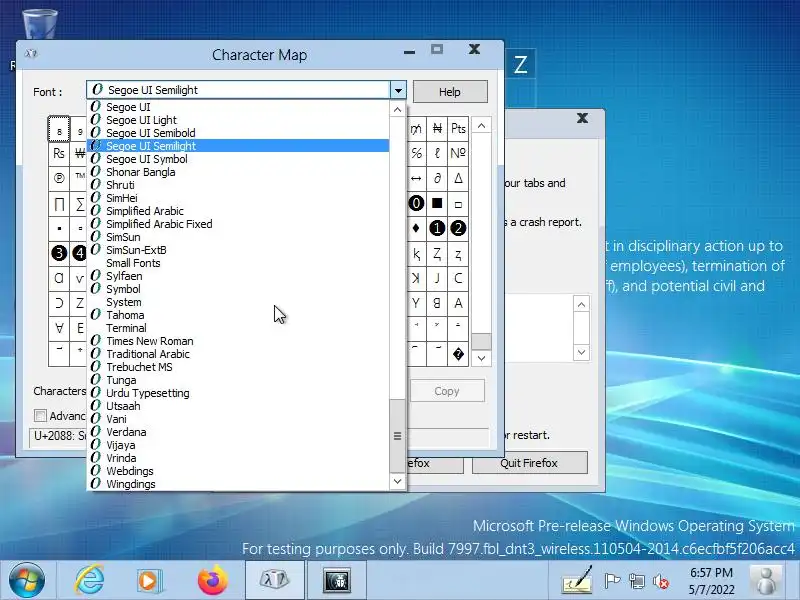
Task: Select negative circled digit zero
Action: [416, 203]
